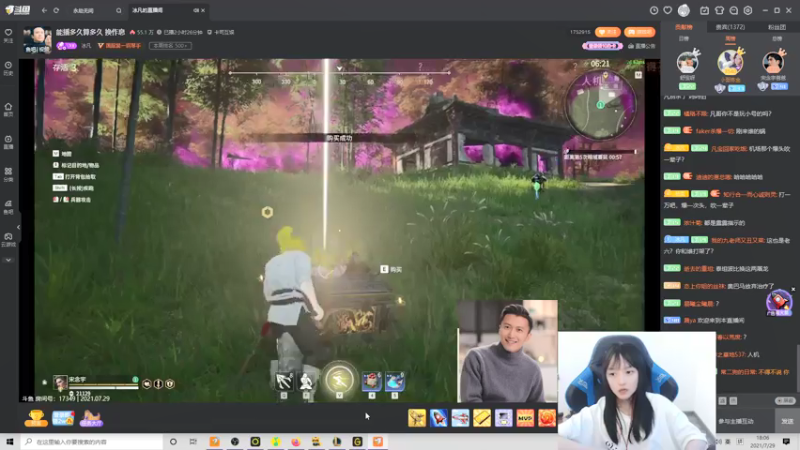This screenshot has height=450, width=800.
Task: Open the user avatar in the title bar
Action: pos(684,10)
